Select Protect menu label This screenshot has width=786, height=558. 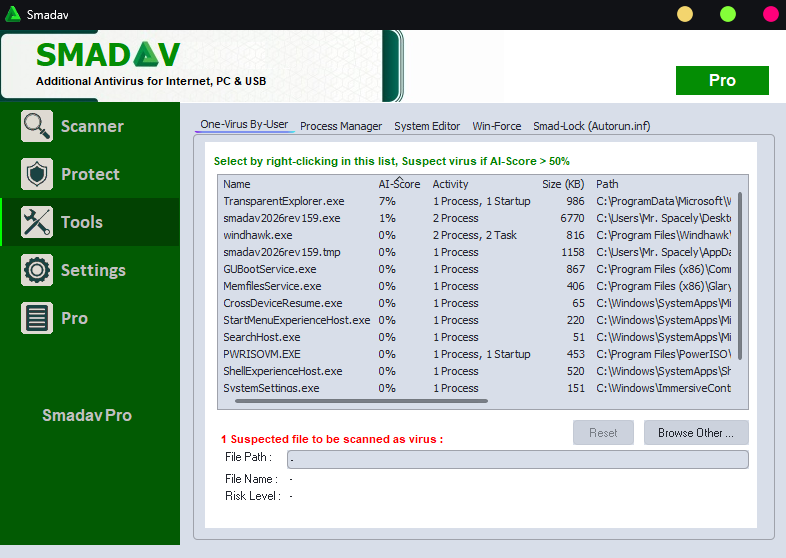coord(90,174)
